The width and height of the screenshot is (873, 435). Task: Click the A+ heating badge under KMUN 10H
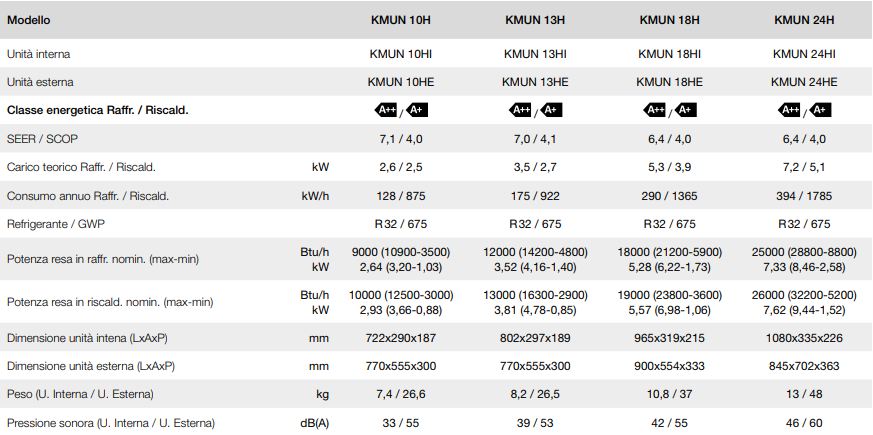point(416,110)
